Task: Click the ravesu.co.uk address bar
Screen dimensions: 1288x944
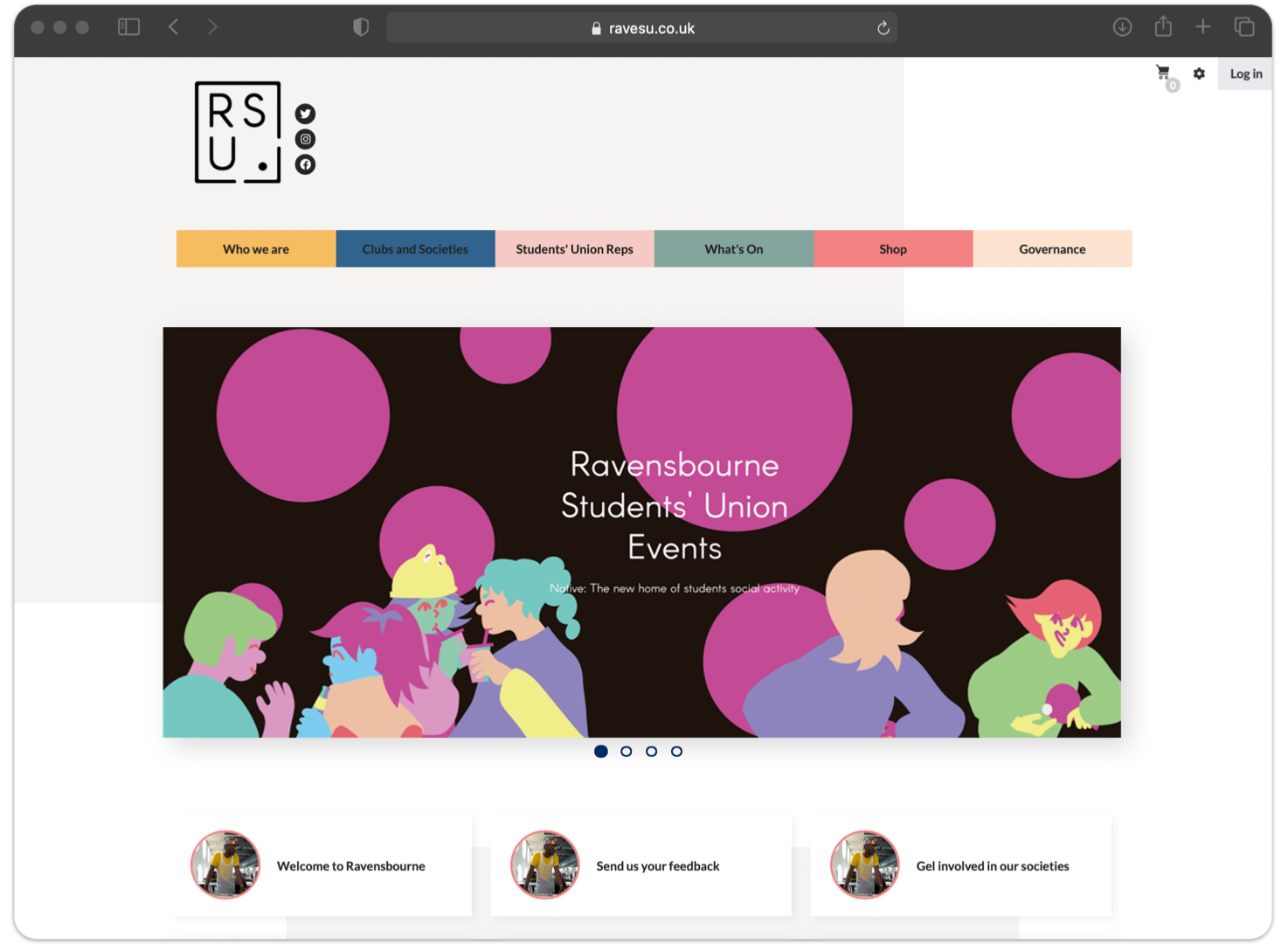Action: pyautogui.click(x=642, y=28)
